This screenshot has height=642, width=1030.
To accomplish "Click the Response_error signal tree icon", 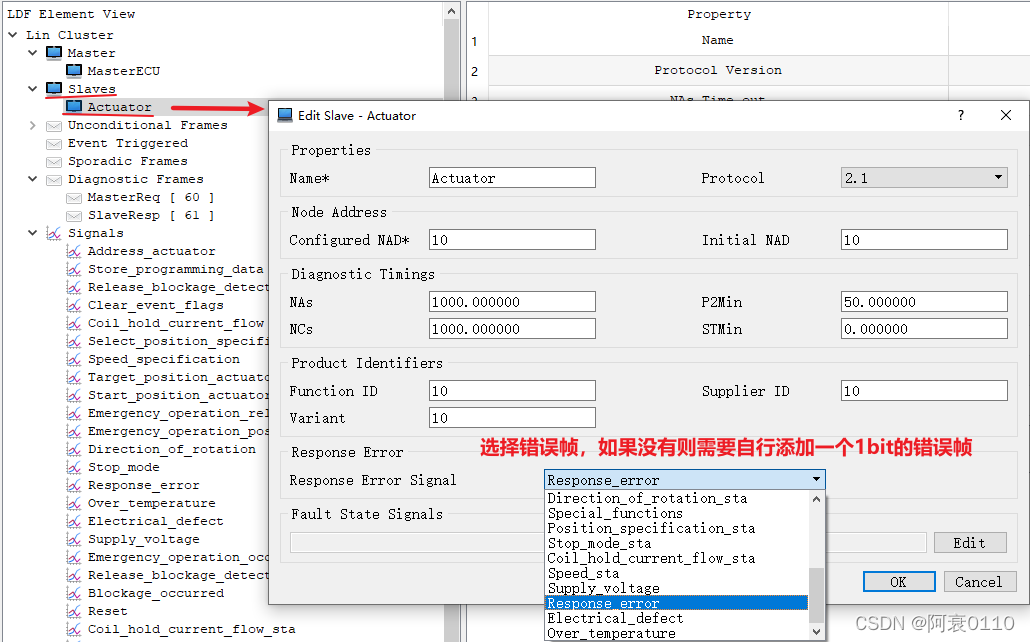I will 74,485.
